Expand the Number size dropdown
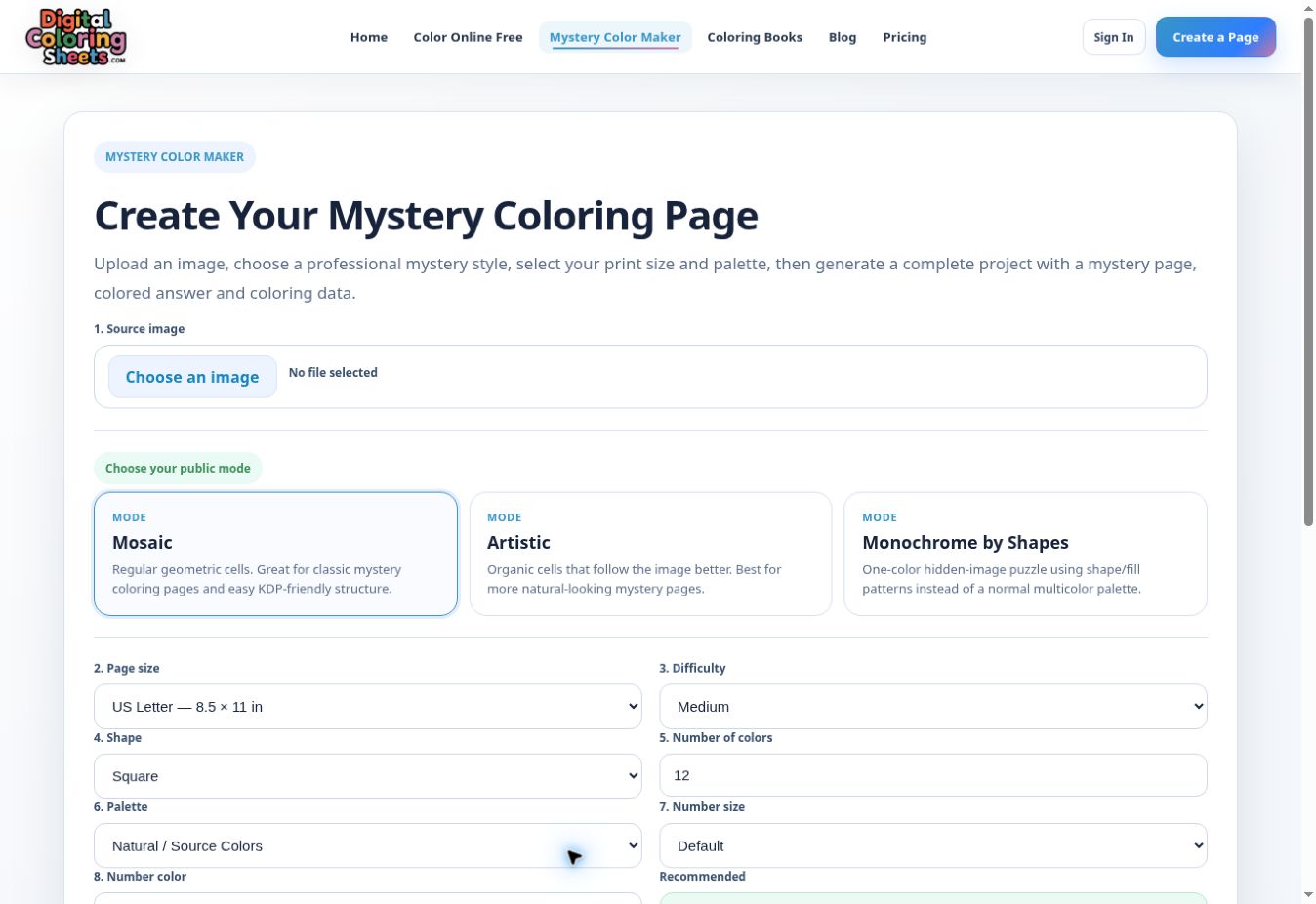The width and height of the screenshot is (1316, 904). tap(933, 845)
